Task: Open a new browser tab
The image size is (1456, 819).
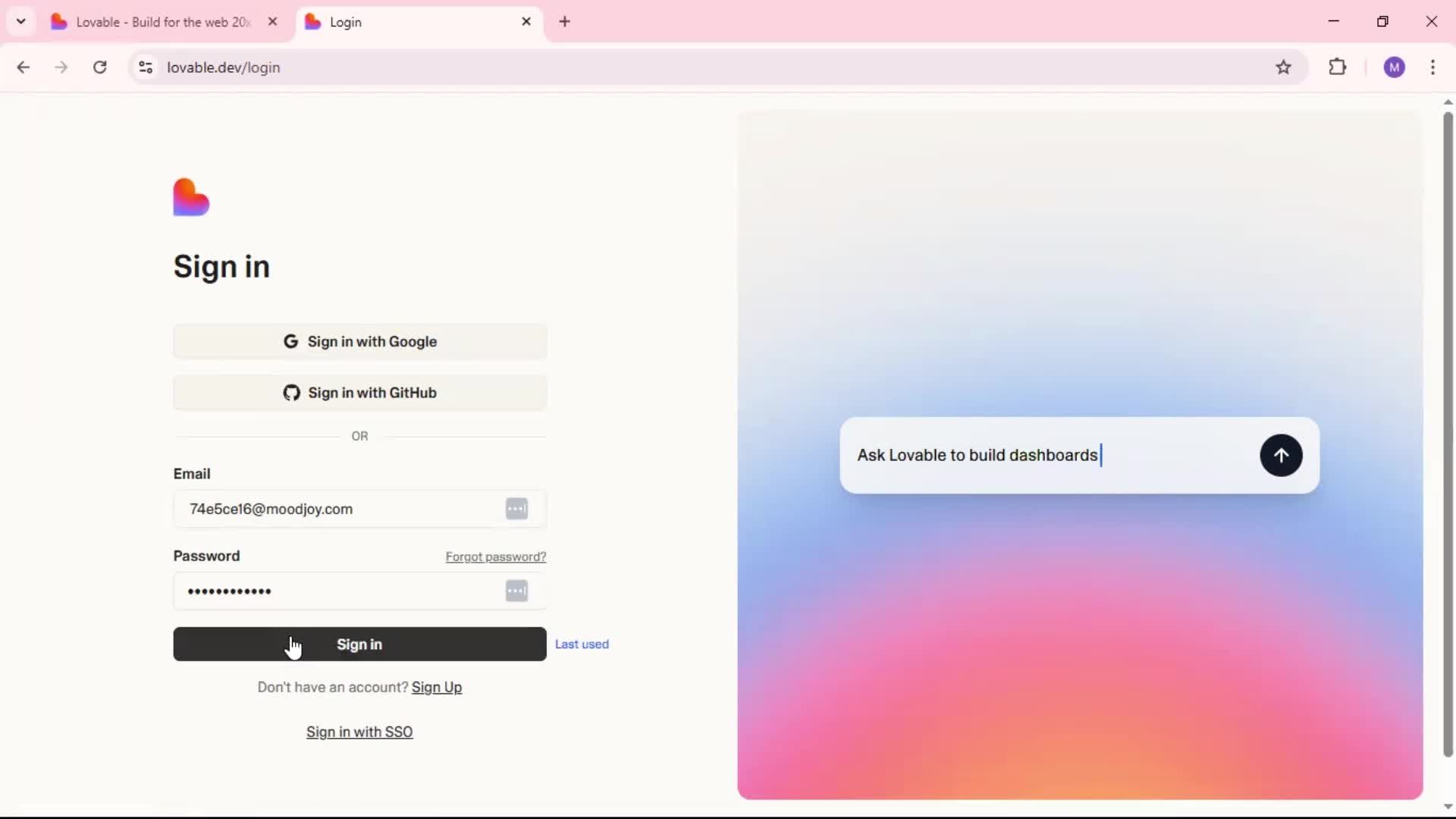Action: tap(565, 22)
